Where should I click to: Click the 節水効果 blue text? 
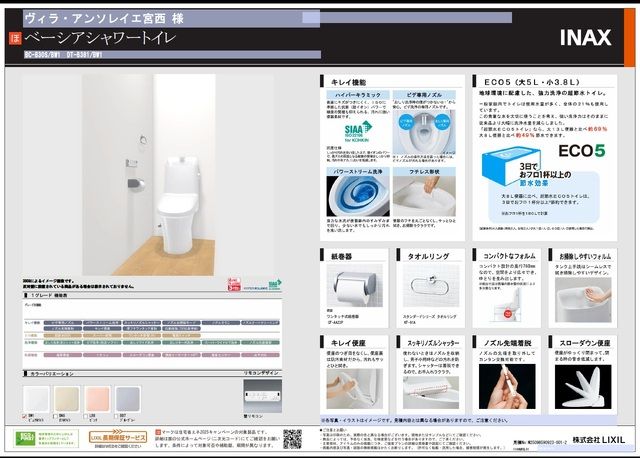(534, 183)
